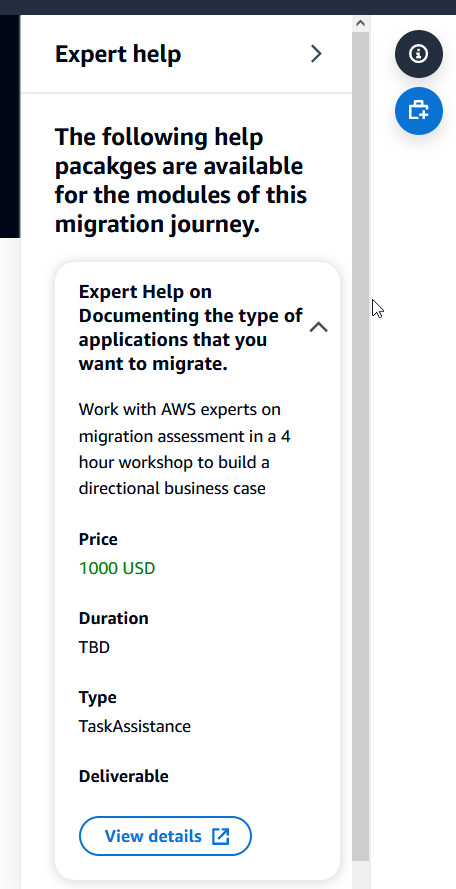
Task: Click the scrollbar up arrow
Action: pyautogui.click(x=360, y=23)
